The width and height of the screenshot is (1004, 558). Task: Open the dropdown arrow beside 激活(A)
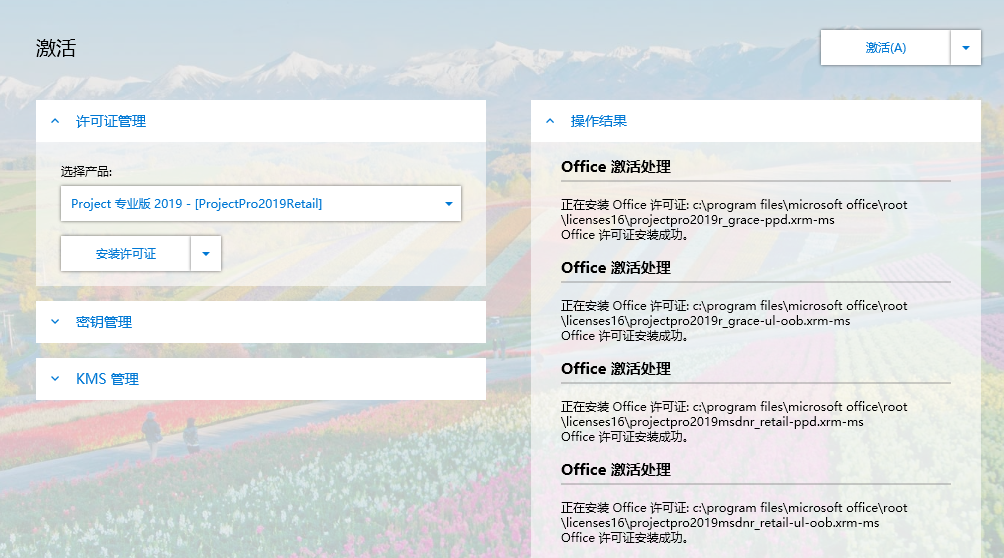(966, 47)
